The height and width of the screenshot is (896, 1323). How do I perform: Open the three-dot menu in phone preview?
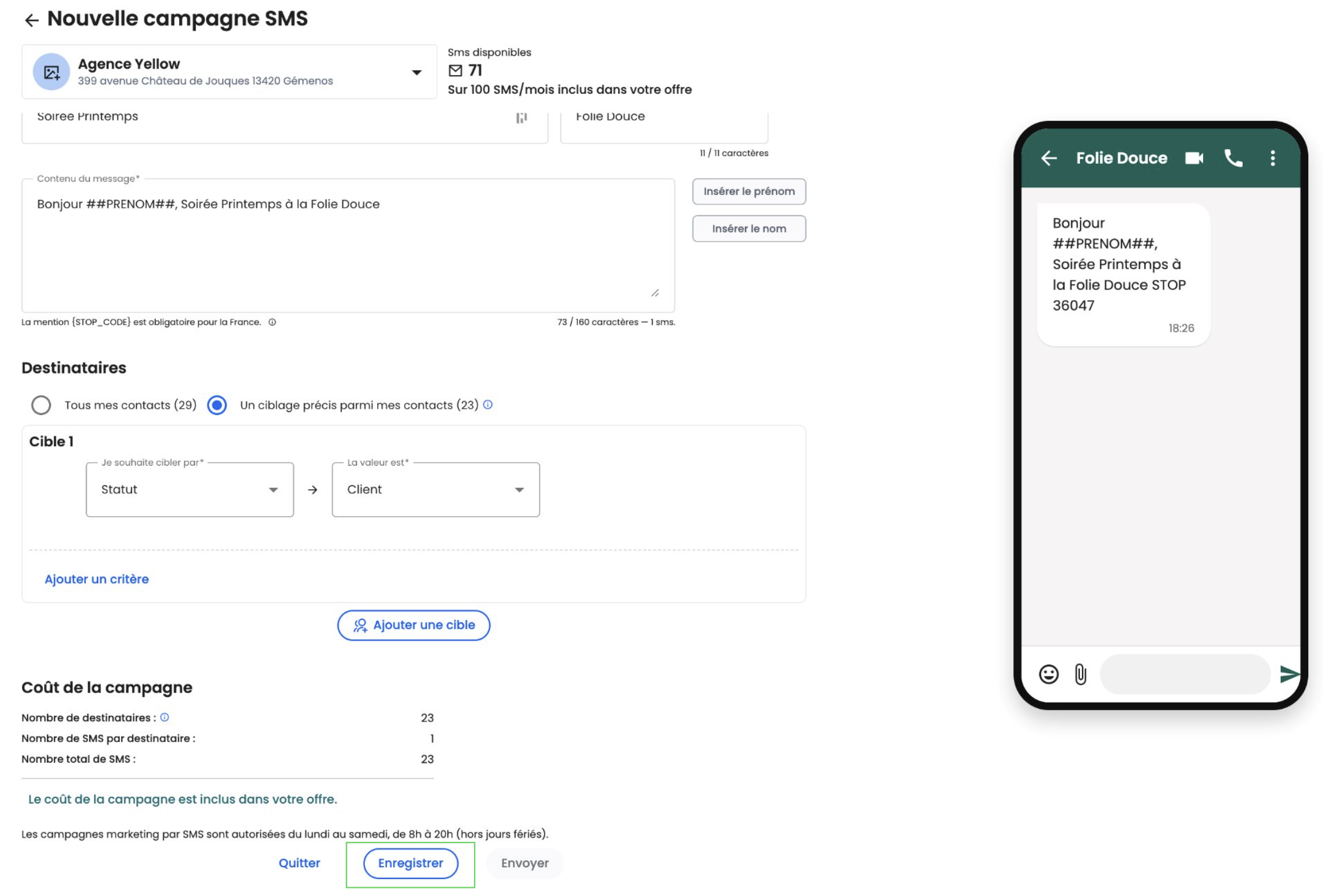1272,158
